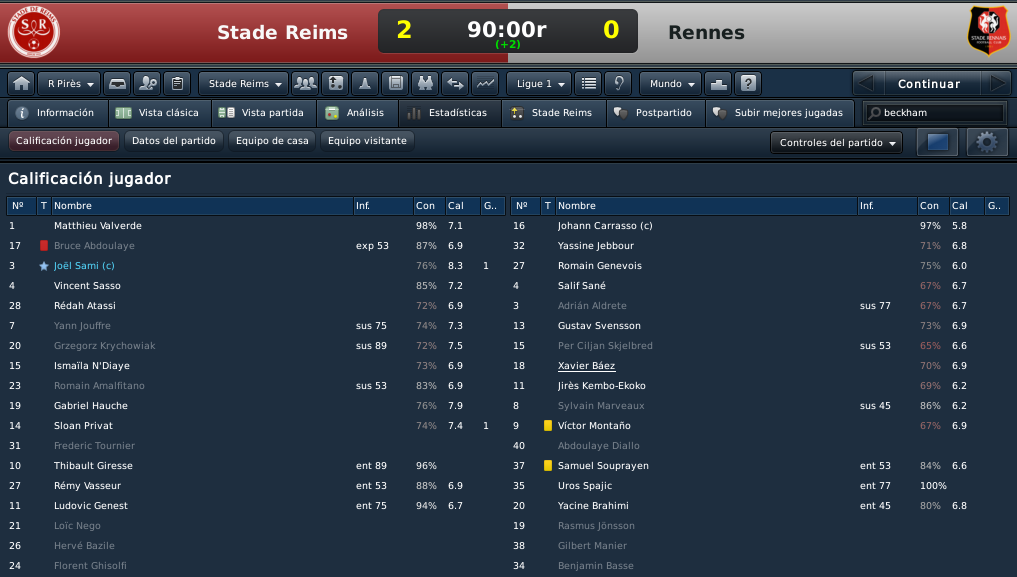Open the settings gear icon
1017x577 pixels.
click(x=987, y=142)
